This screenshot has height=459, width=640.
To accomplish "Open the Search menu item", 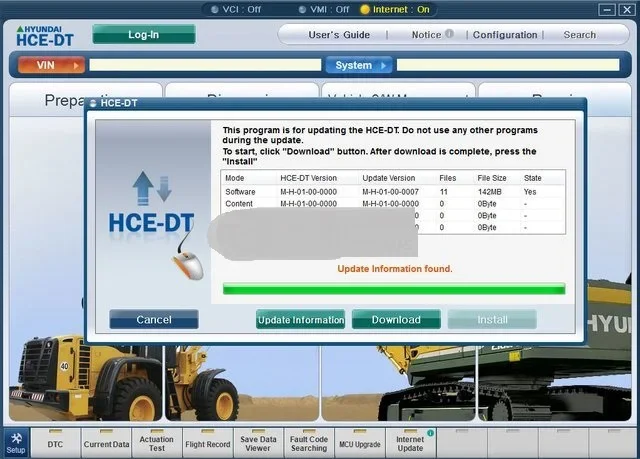I will [x=580, y=35].
